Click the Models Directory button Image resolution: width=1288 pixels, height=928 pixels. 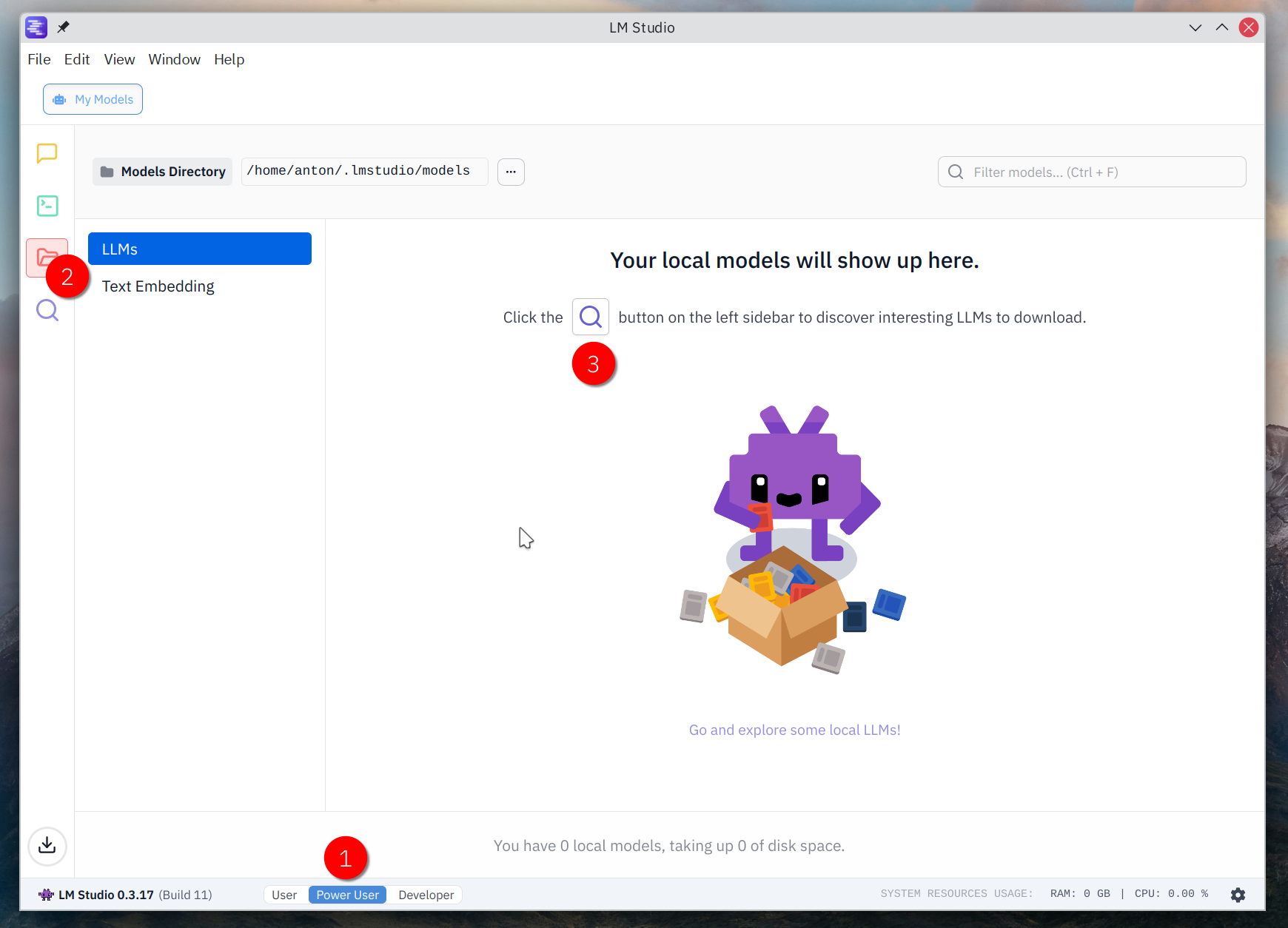coord(162,172)
